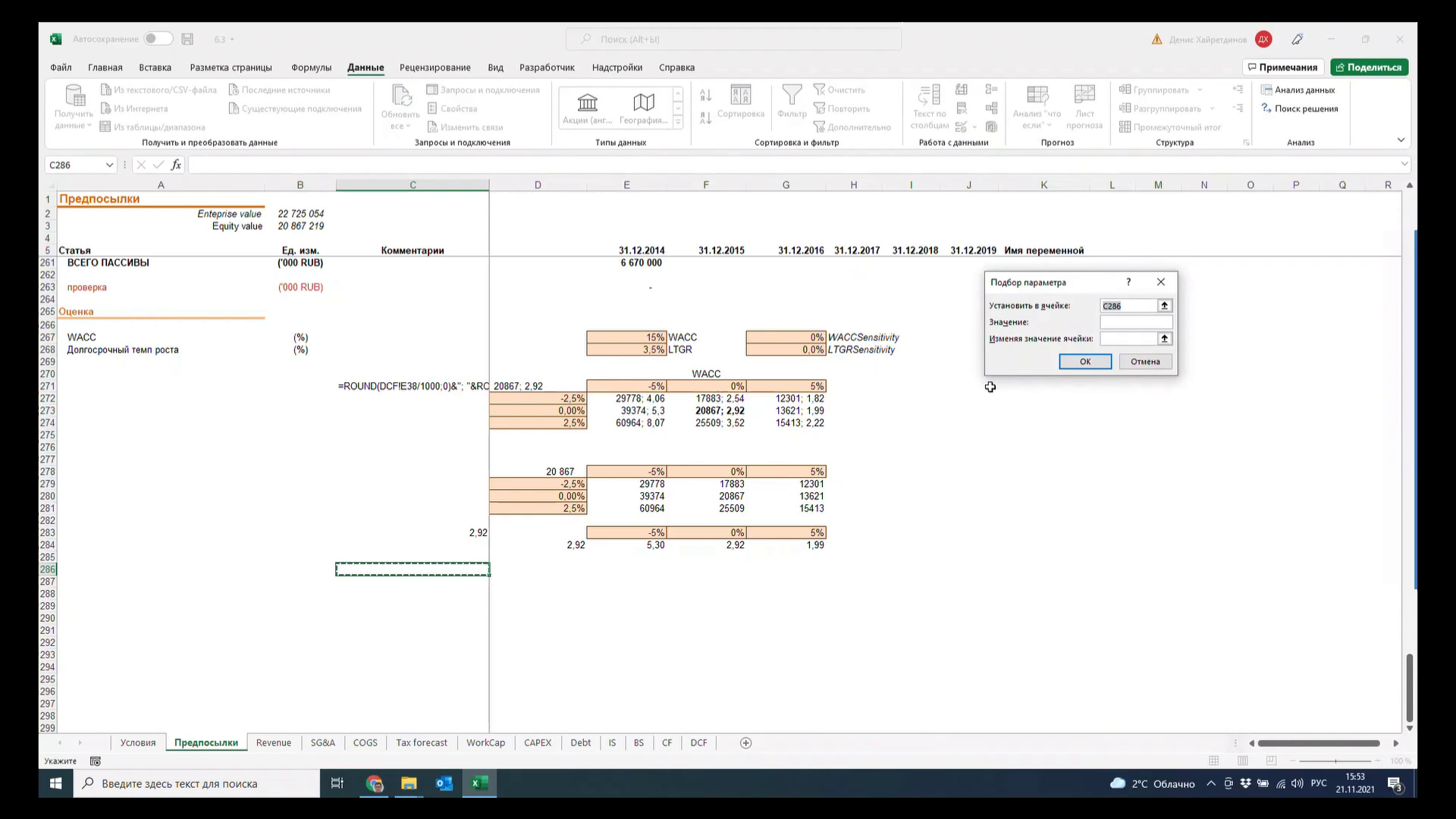The width and height of the screenshot is (1456, 819).
Task: Click the Subtotal (Промежуточный итог) icon
Action: tap(1125, 127)
